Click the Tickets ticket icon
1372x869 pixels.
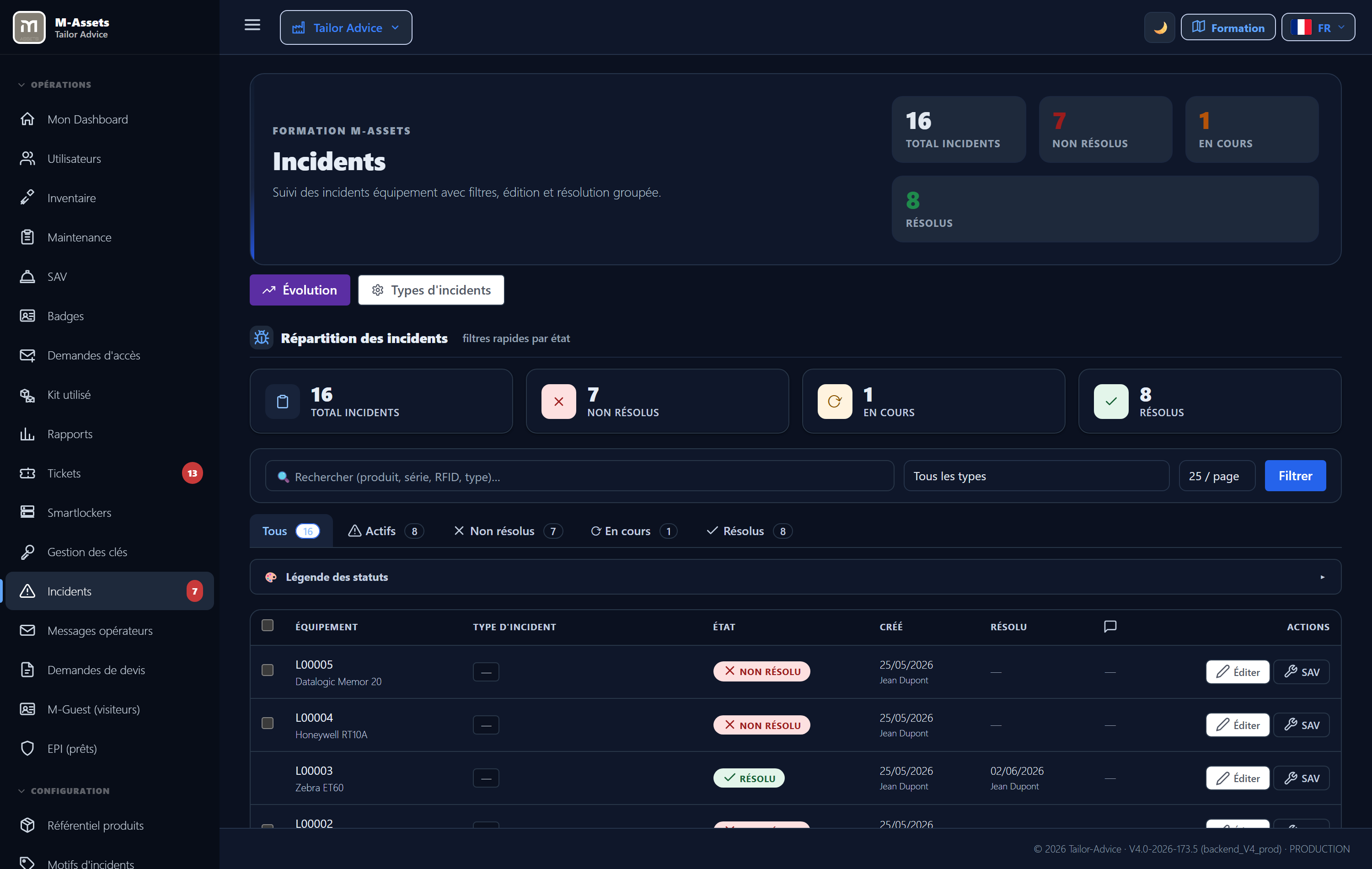[27, 473]
